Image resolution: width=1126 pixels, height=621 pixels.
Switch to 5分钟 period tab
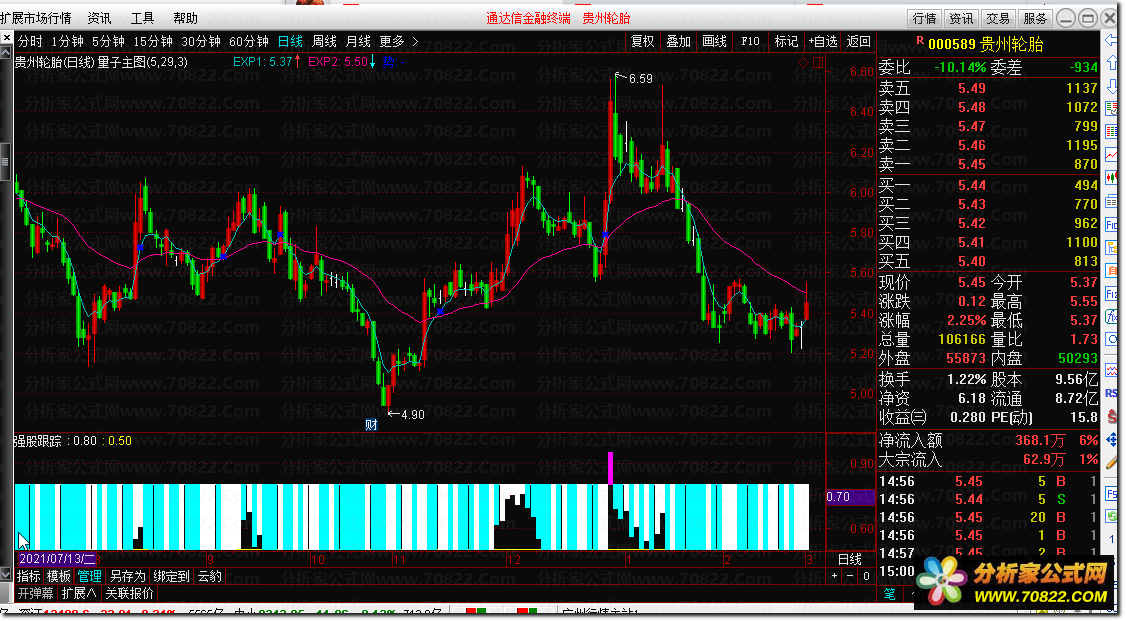click(x=108, y=42)
